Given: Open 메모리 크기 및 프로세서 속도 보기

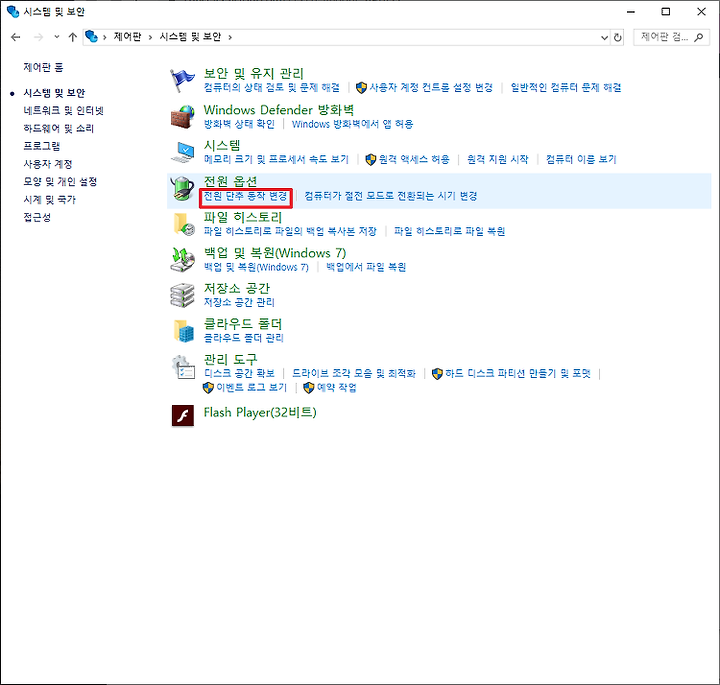Looking at the screenshot, I should coord(276,159).
